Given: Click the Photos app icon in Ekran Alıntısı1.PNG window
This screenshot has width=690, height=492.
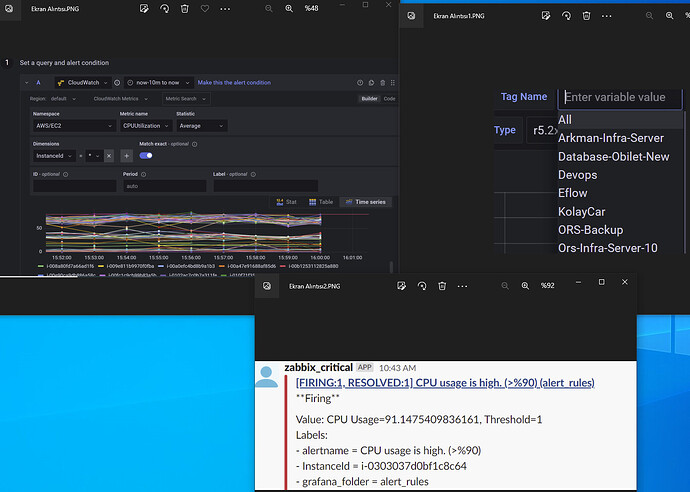Looking at the screenshot, I should pyautogui.click(x=411, y=16).
